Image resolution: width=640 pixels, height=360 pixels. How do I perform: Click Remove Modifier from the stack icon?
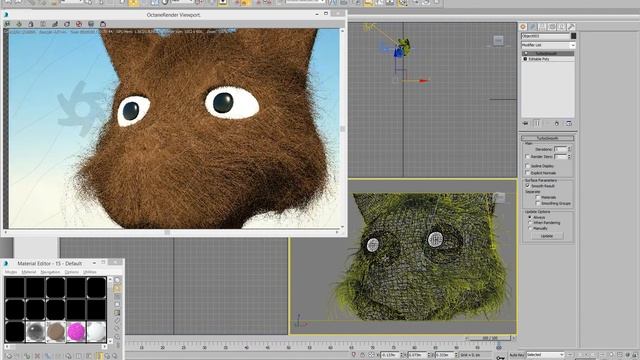point(557,123)
